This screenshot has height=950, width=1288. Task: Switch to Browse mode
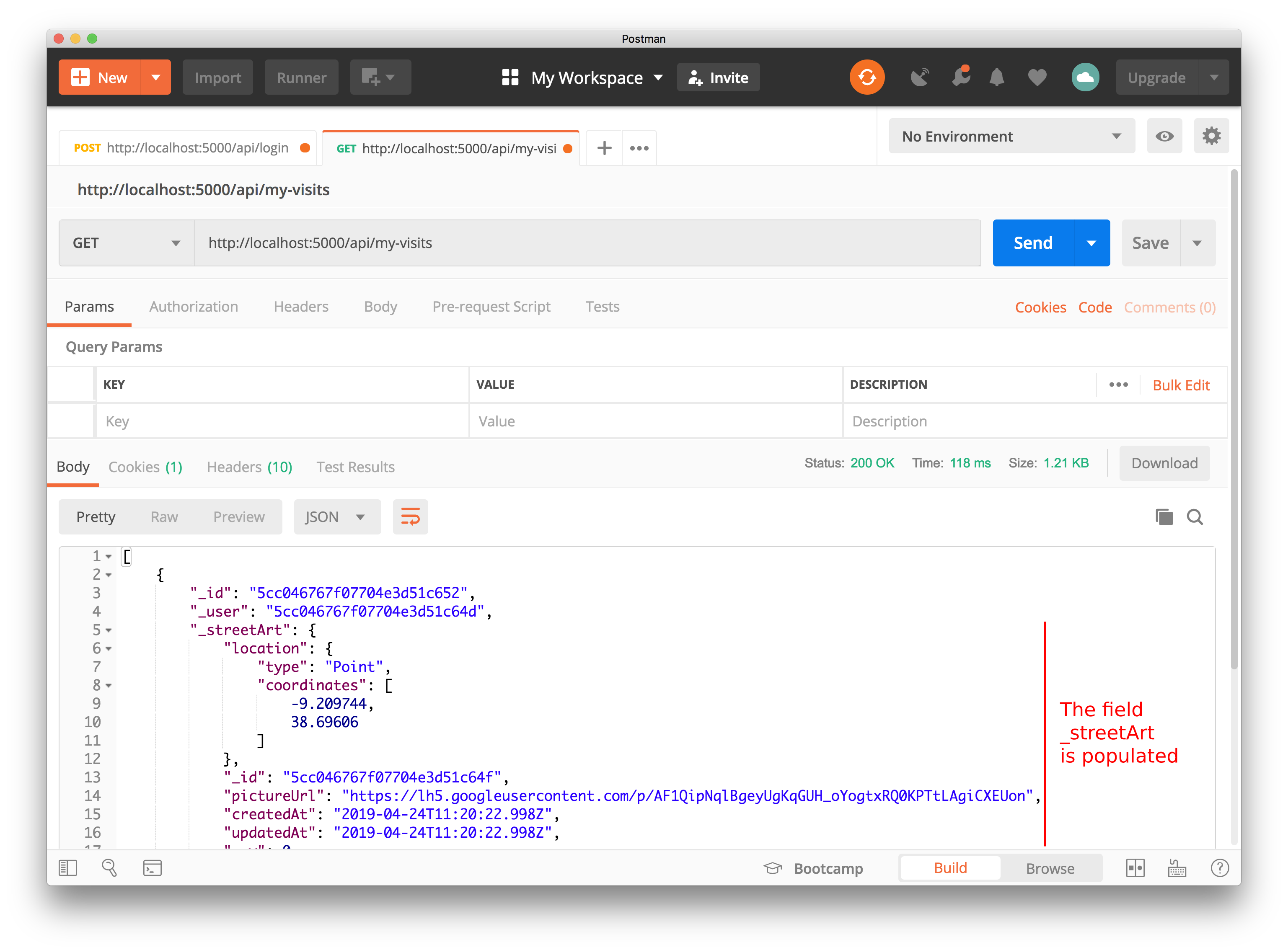[x=1050, y=868]
